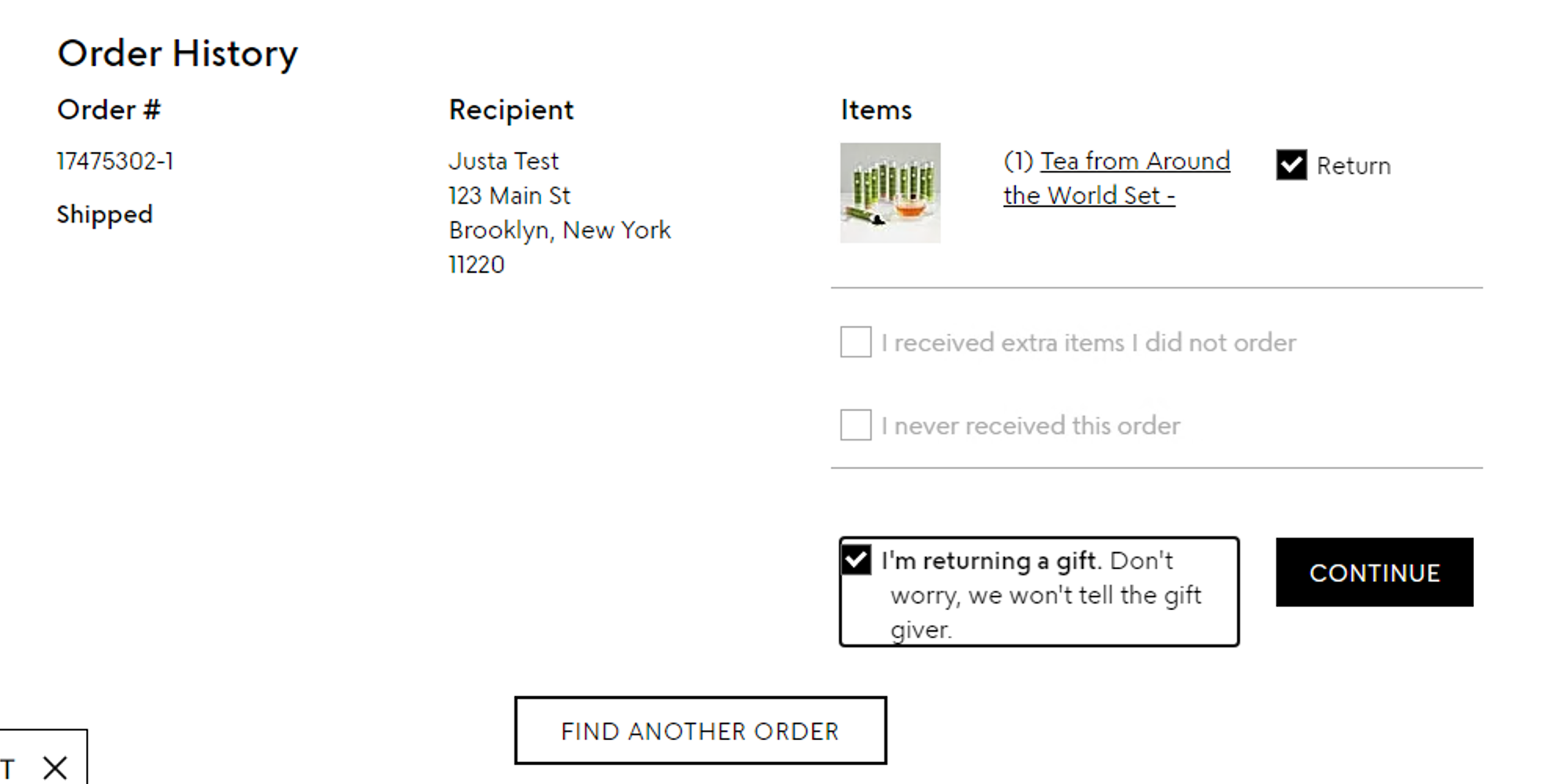Viewport: 1543px width, 784px height.
Task: Click the tea set product thumbnail image
Action: (890, 193)
